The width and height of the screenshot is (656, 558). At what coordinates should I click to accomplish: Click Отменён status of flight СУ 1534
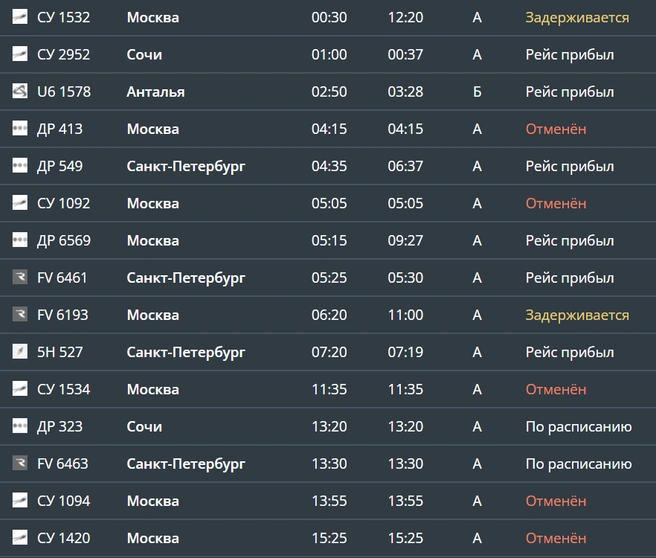click(x=556, y=389)
